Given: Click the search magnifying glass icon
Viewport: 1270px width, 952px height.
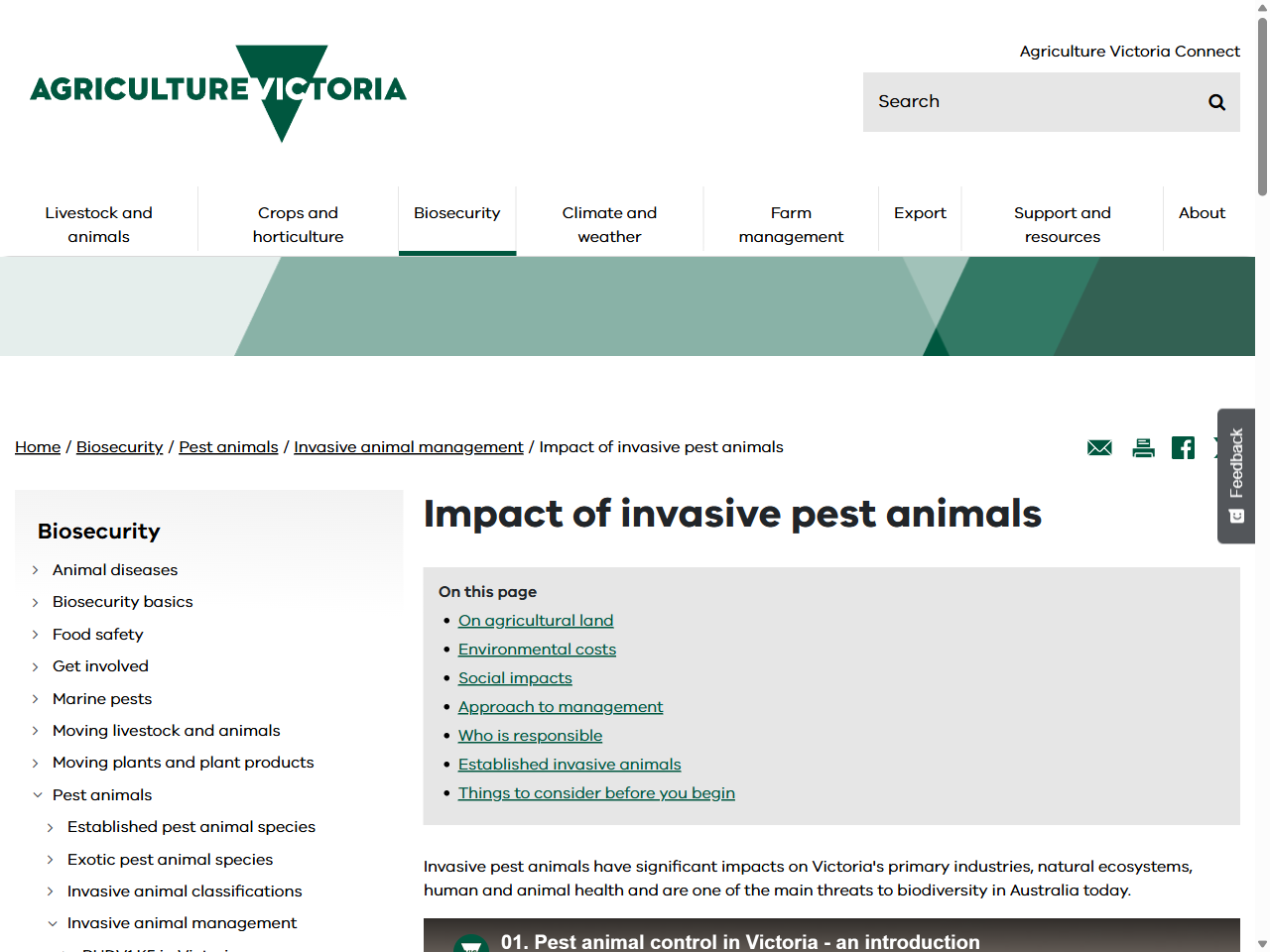Looking at the screenshot, I should pos(1216,101).
